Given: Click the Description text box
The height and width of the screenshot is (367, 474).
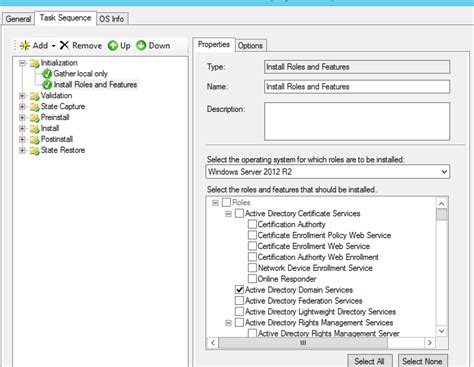Looking at the screenshot, I should click(x=357, y=121).
